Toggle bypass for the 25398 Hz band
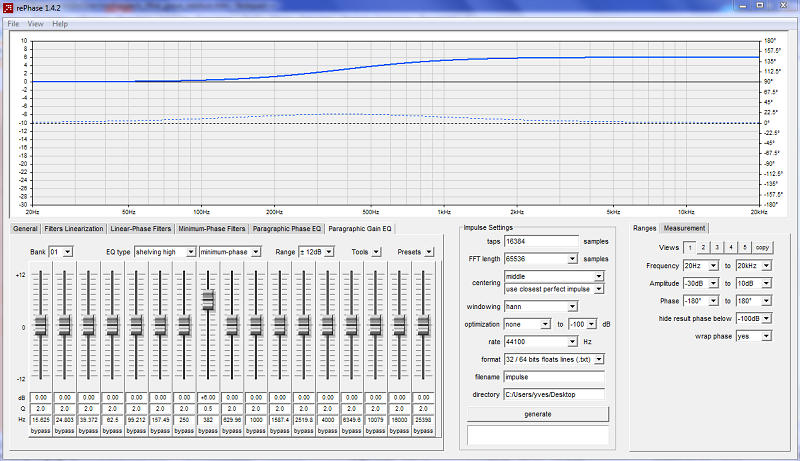Viewport: 800px width, 461px height. click(x=423, y=431)
